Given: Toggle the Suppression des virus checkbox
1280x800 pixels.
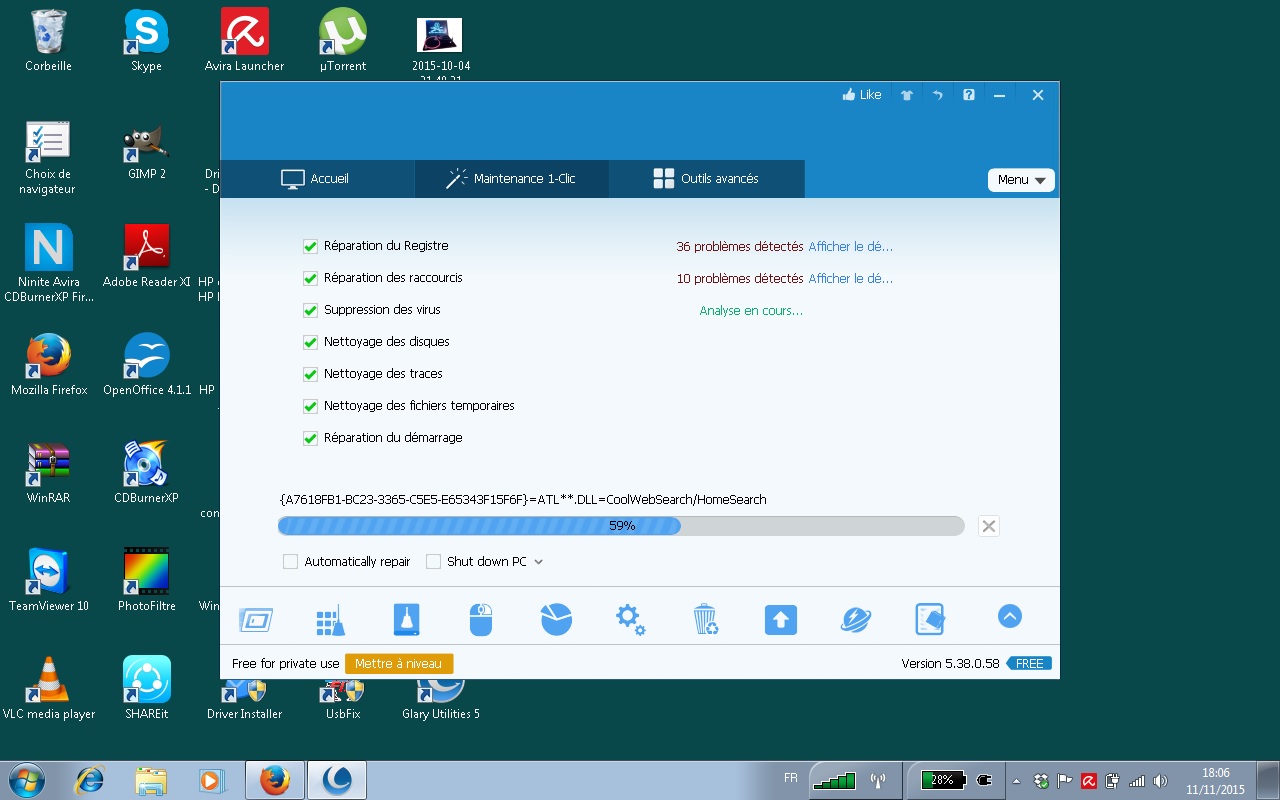Looking at the screenshot, I should (x=310, y=310).
